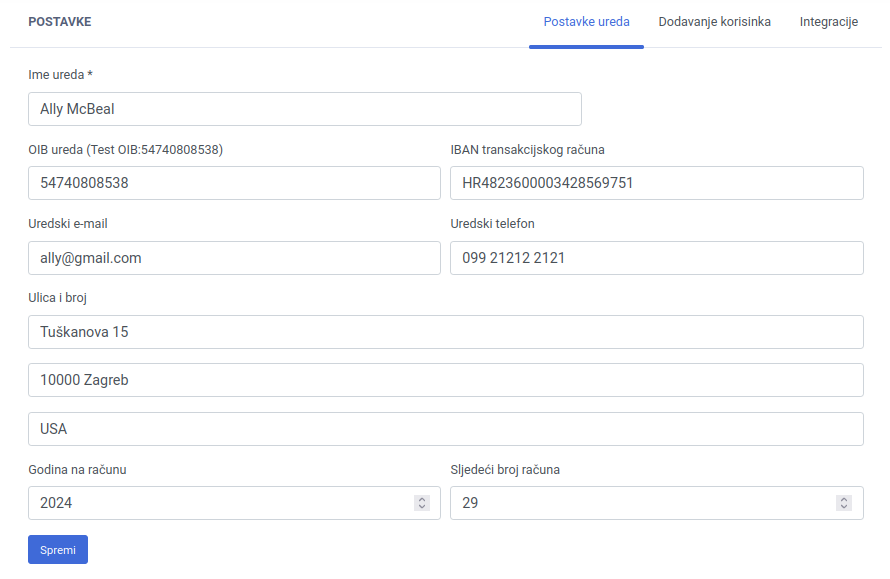Decrease Sljedeći broj računa with down arrow
The image size is (890, 579).
pyautogui.click(x=844, y=508)
